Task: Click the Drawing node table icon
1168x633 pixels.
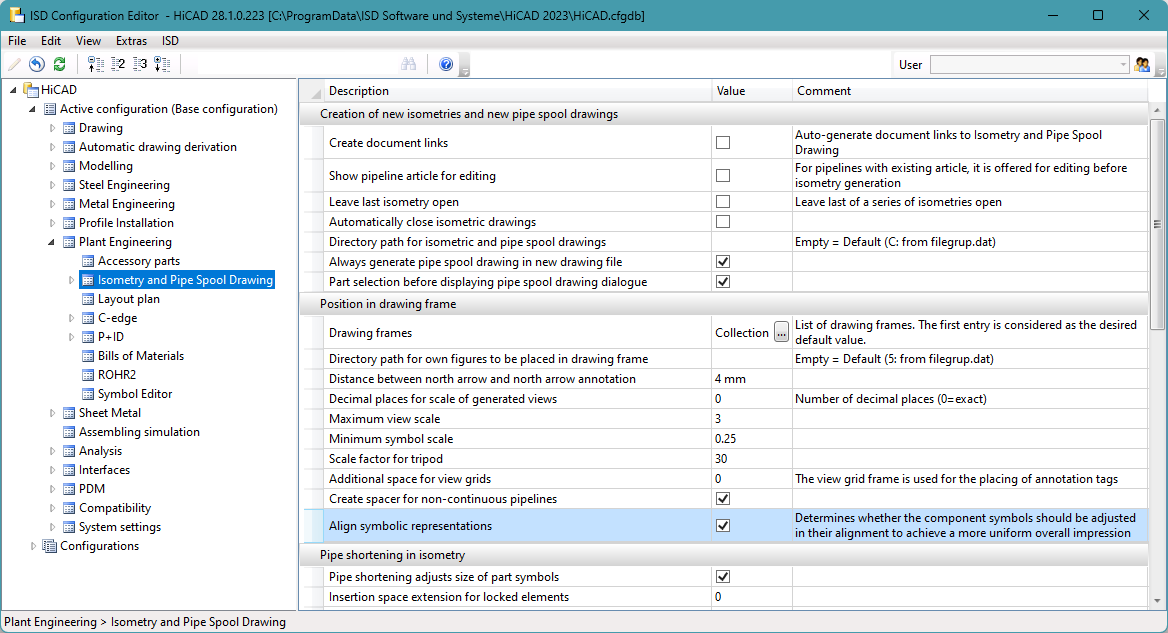Action: 69,128
